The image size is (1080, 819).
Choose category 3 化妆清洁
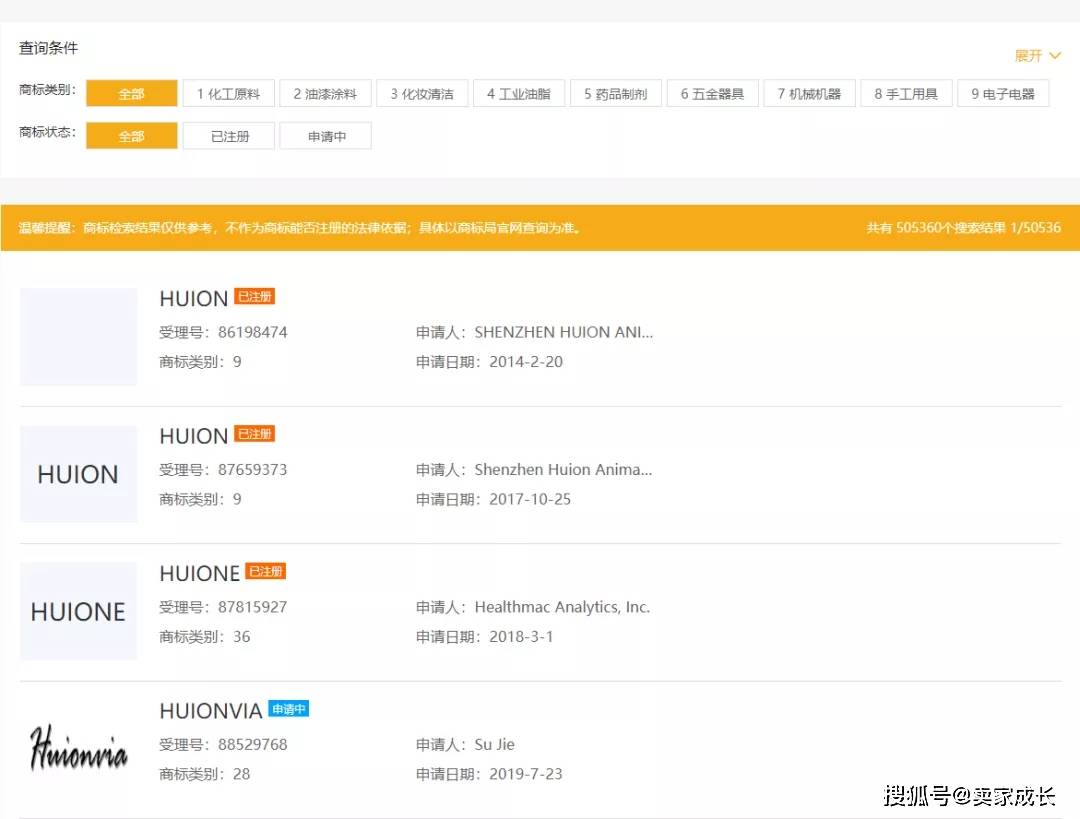point(422,94)
